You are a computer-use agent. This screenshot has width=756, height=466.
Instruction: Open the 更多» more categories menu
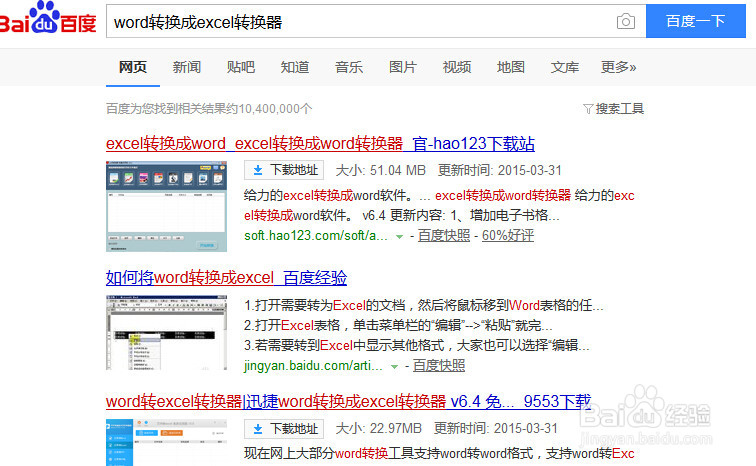618,67
